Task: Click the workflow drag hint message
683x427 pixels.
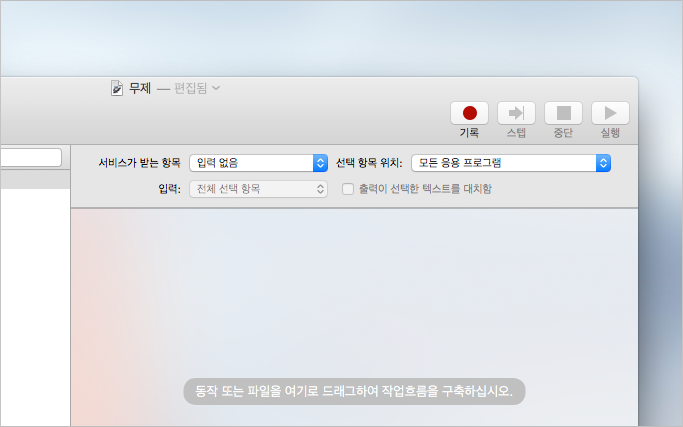Action: point(354,391)
